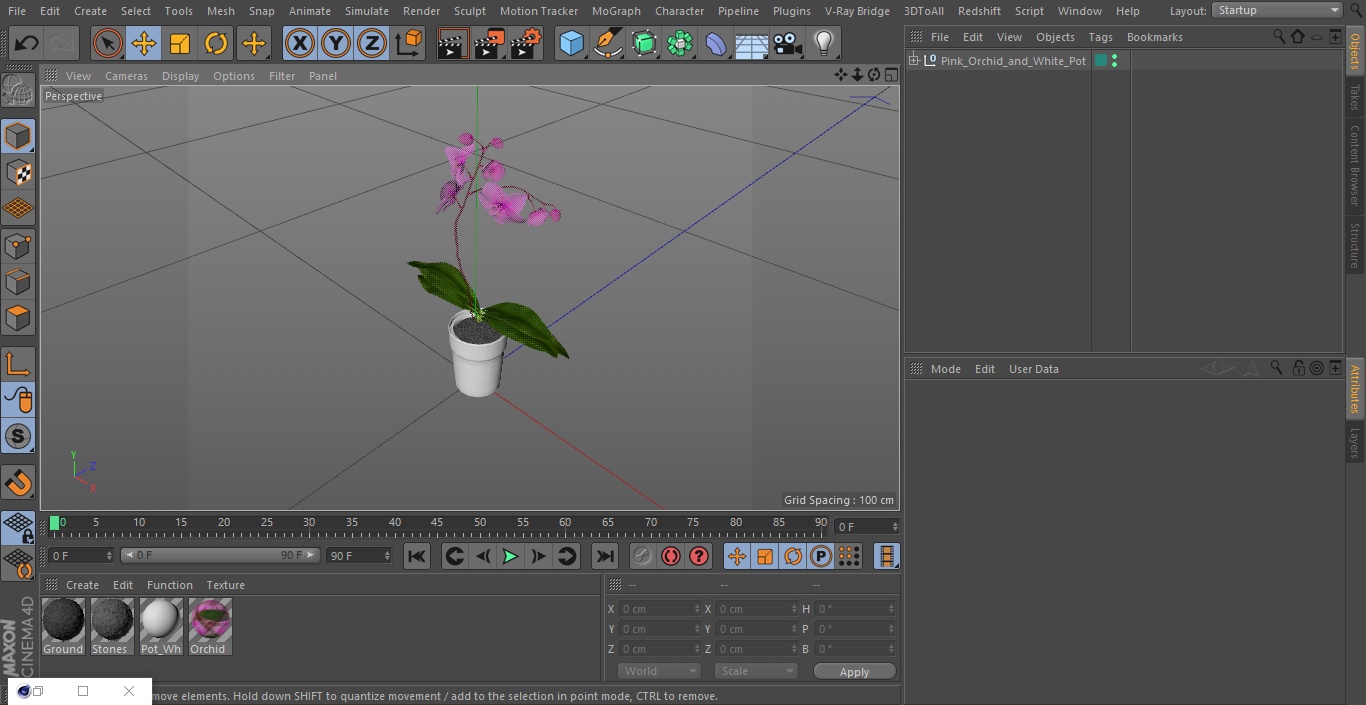This screenshot has width=1366, height=705.
Task: Enable the Axis mode tool
Action: (x=18, y=364)
